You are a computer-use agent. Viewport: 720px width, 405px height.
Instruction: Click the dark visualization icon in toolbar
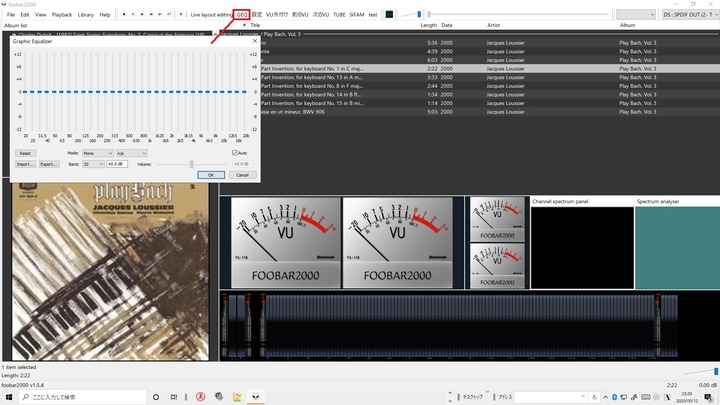pyautogui.click(x=389, y=15)
